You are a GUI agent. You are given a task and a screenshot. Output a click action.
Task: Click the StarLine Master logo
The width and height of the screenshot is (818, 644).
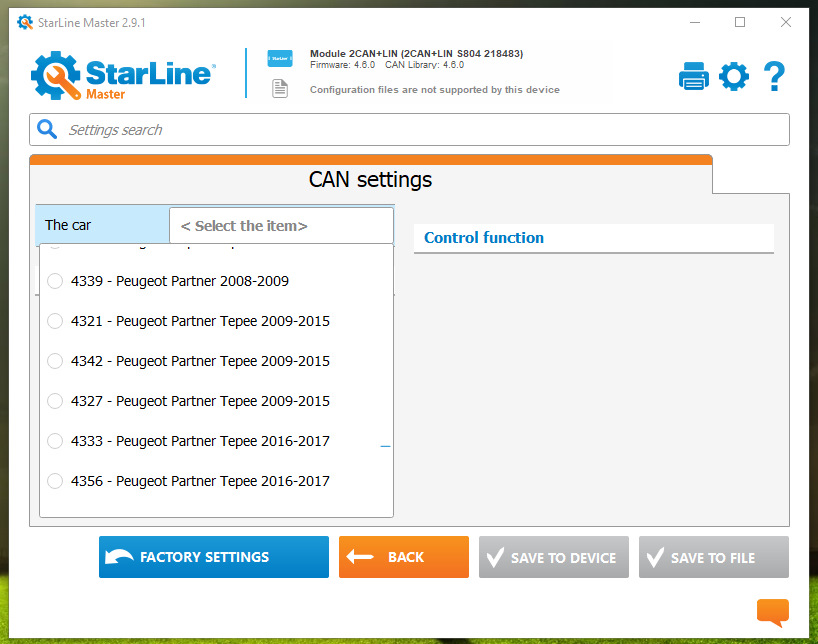click(123, 75)
